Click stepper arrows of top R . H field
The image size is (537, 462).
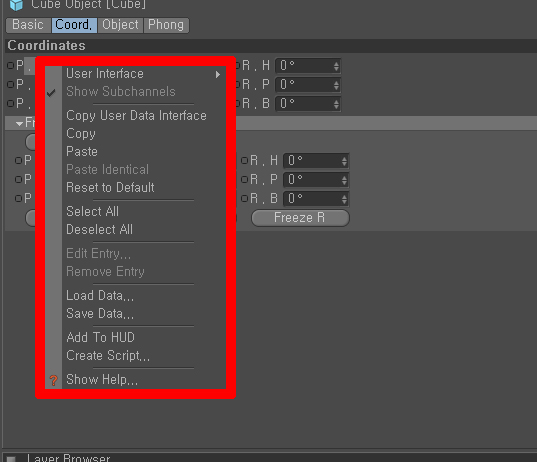(x=336, y=66)
